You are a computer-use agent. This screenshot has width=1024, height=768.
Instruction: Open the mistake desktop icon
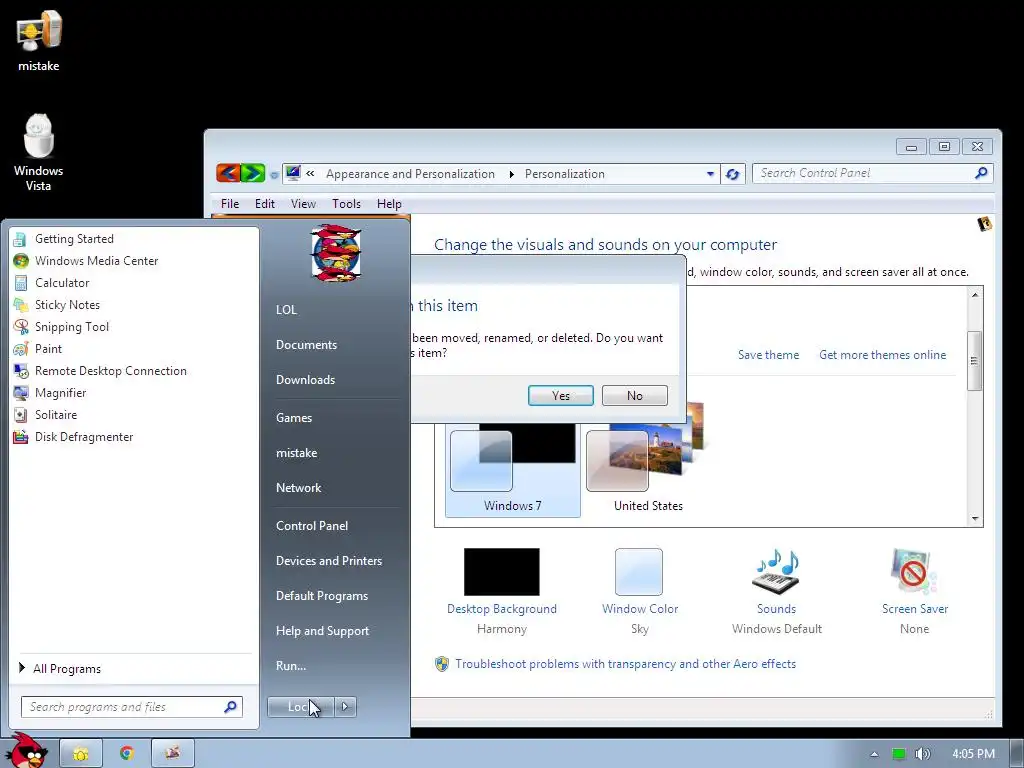[39, 40]
